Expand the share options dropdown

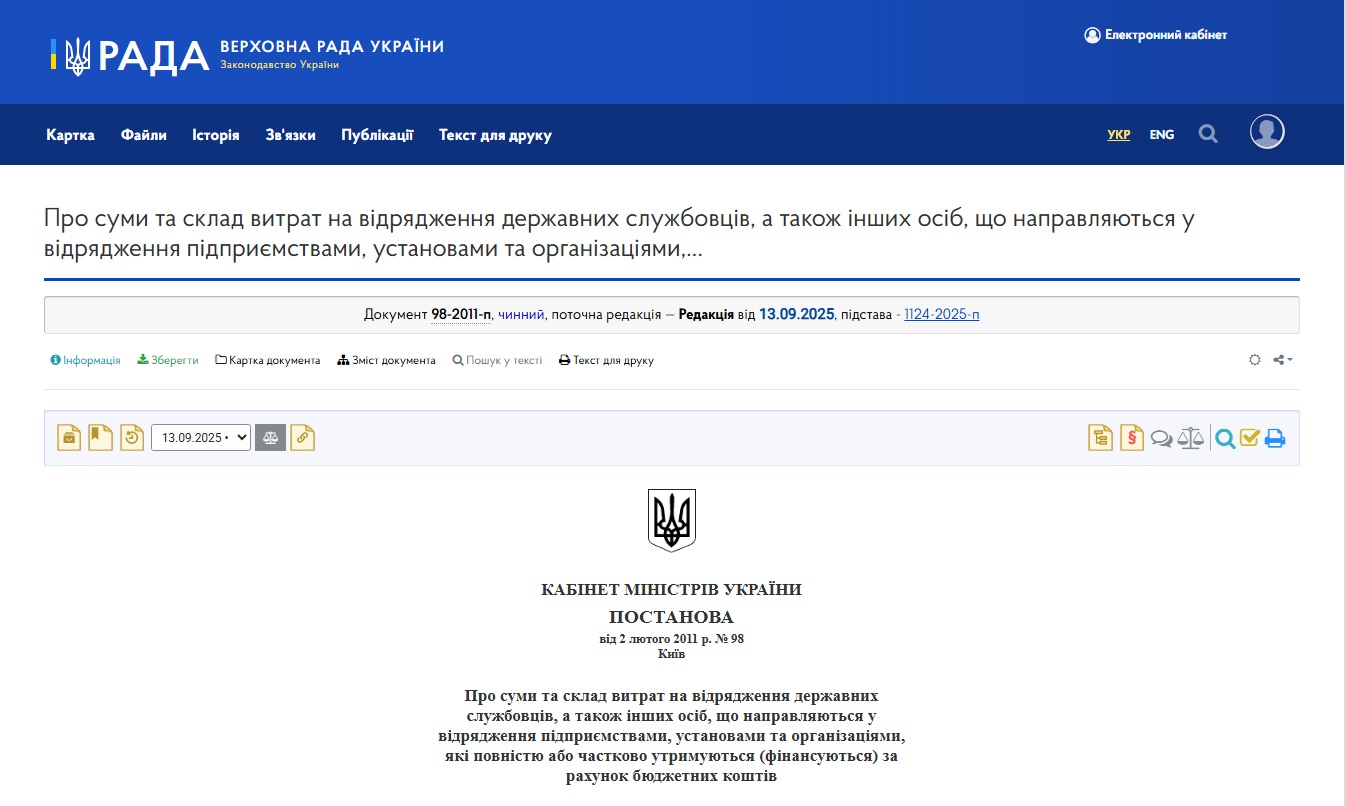point(1283,360)
